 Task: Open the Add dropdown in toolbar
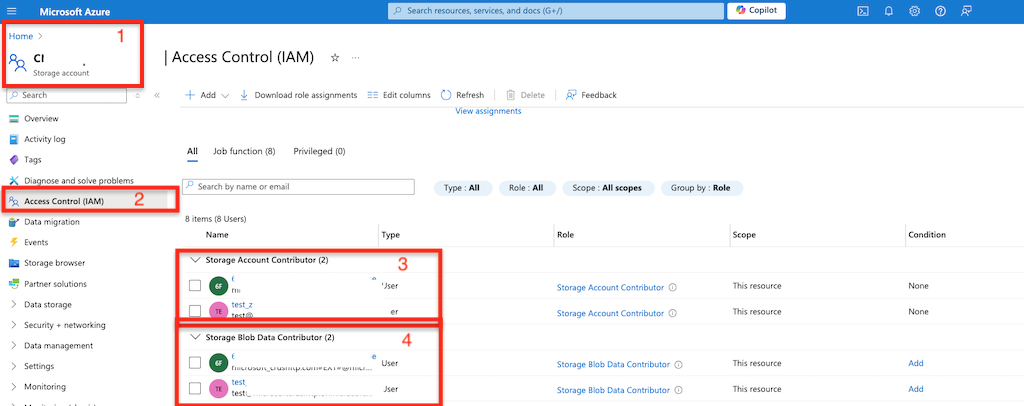[208, 95]
